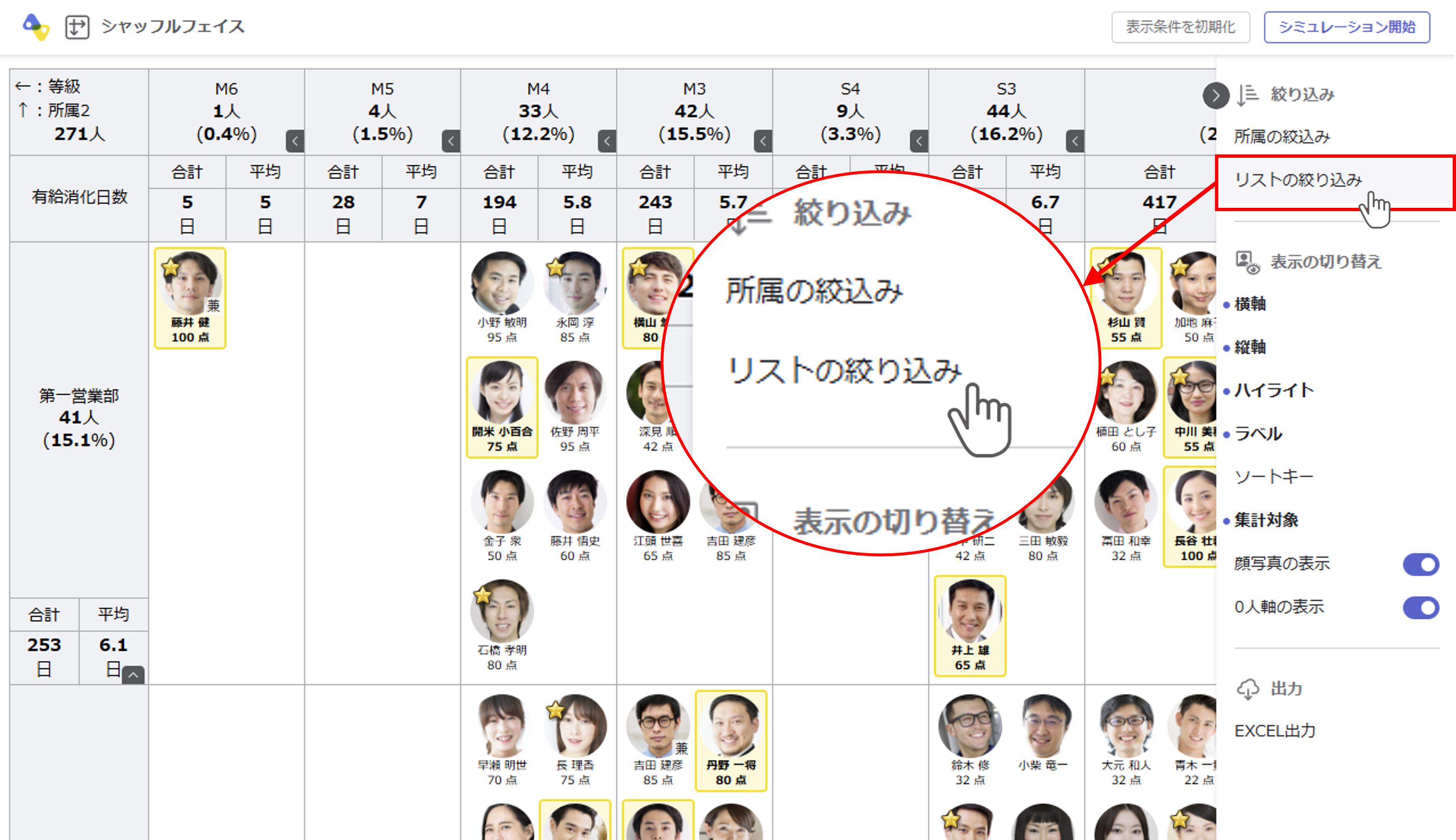Screen dimensions: 1456x840
Task: Click the star on 永岡 淳 photo
Action: [x=555, y=267]
